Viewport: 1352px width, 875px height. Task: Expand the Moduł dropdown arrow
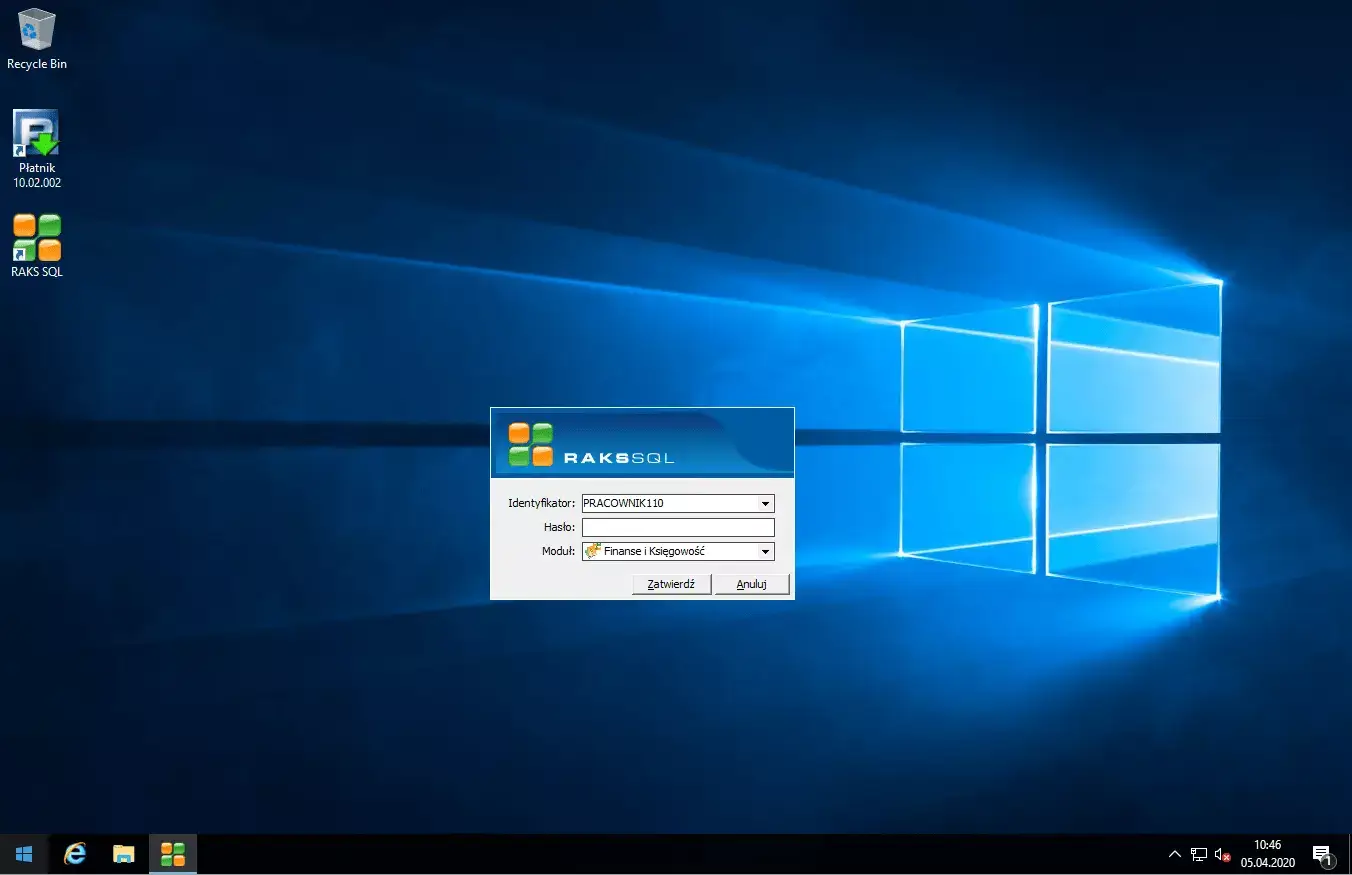(765, 552)
